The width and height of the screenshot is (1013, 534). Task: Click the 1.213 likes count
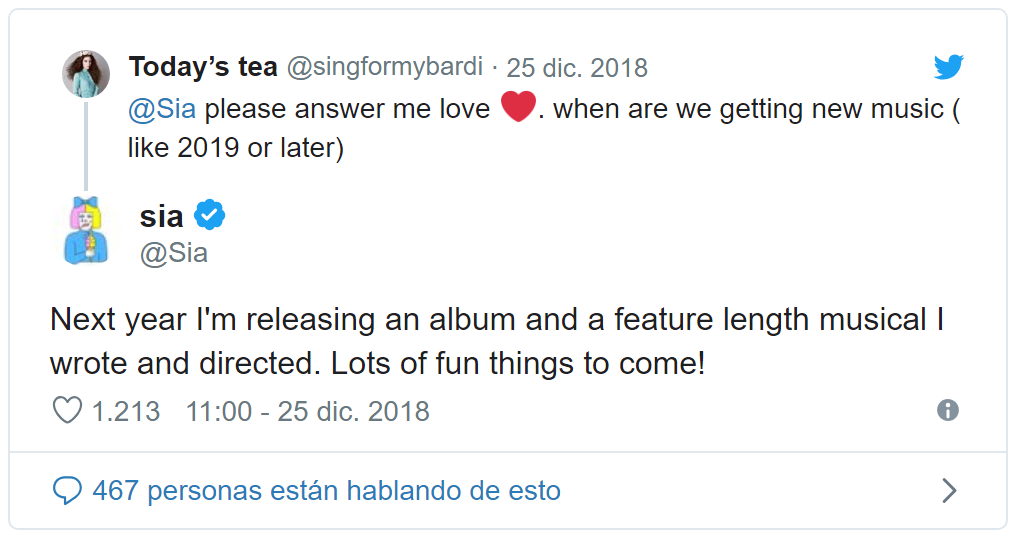pos(126,411)
